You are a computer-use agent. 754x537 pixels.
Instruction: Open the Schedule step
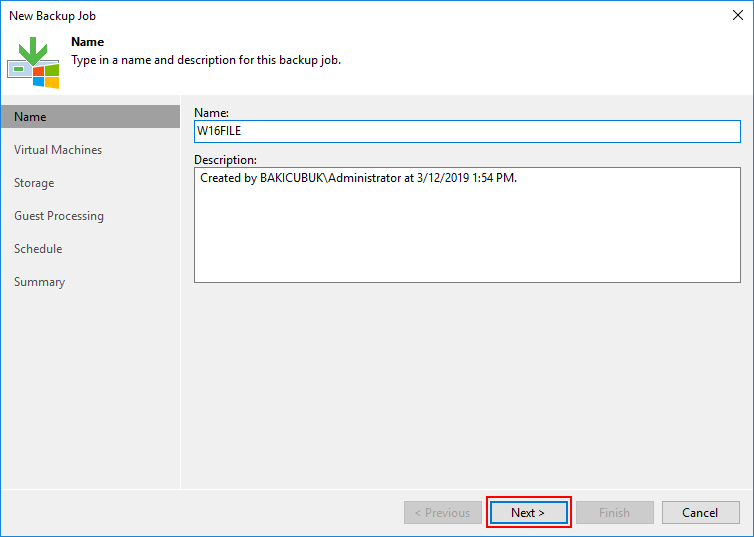point(38,249)
